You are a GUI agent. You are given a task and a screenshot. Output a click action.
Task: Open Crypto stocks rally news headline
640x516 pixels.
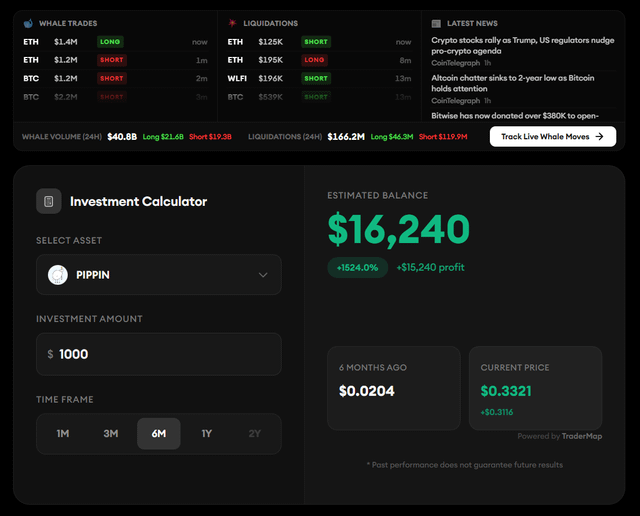pyautogui.click(x=522, y=45)
